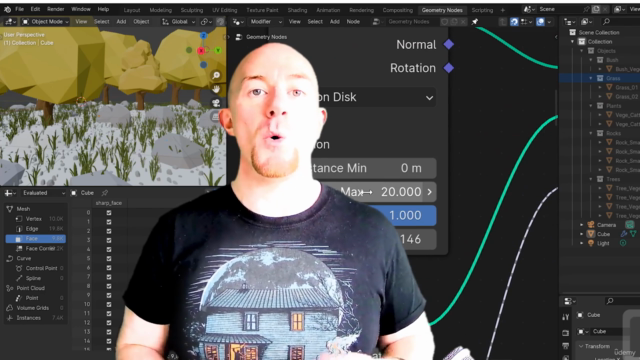Switch to the Sculpting workspace tab
The width and height of the screenshot is (640, 360).
(x=192, y=10)
